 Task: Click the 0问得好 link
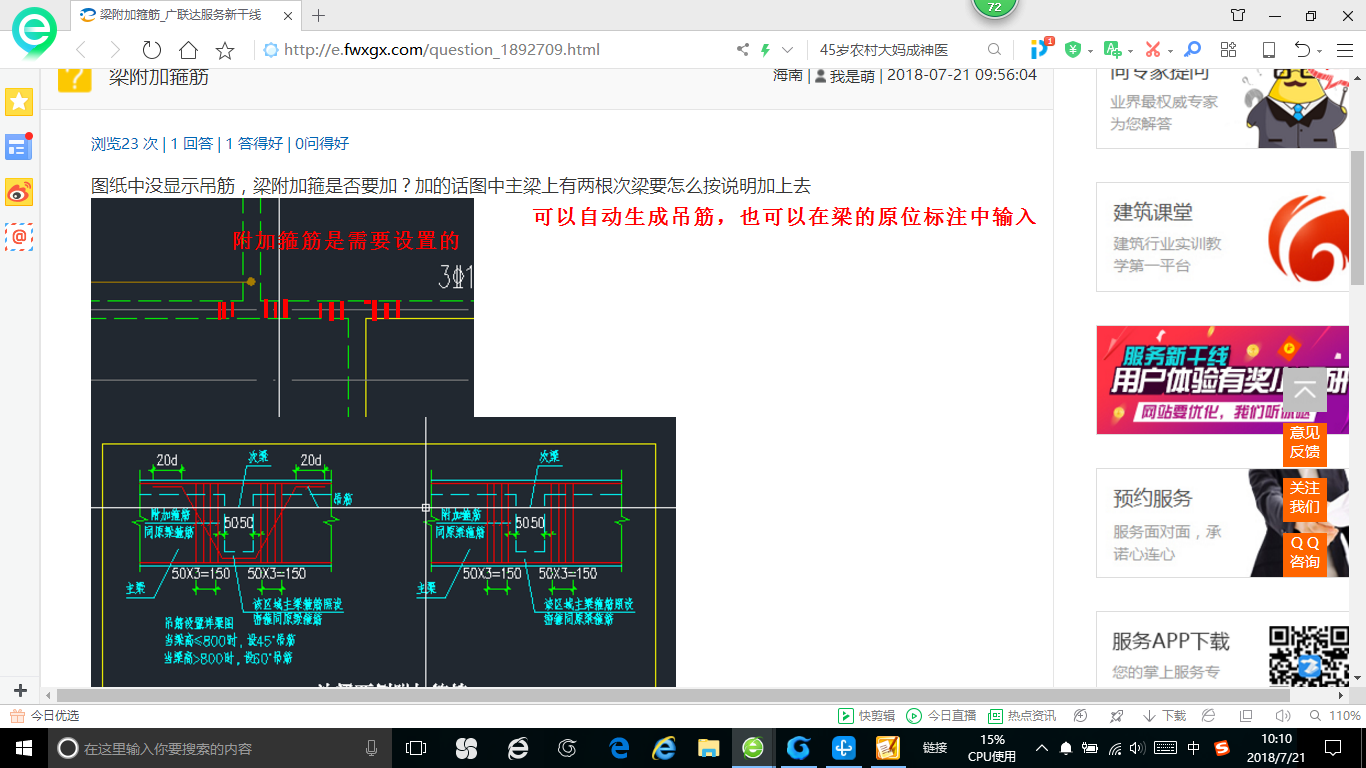pos(322,143)
